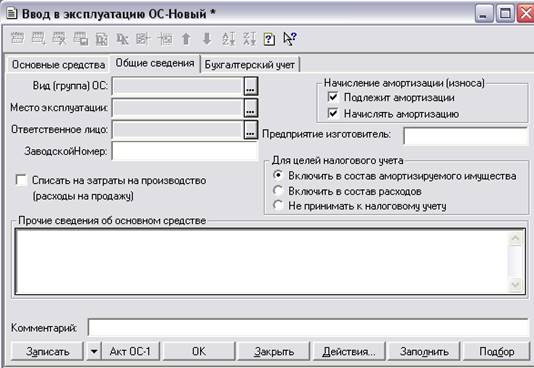
Task: Enable Списать на затраты на производство
Action: tap(21, 180)
